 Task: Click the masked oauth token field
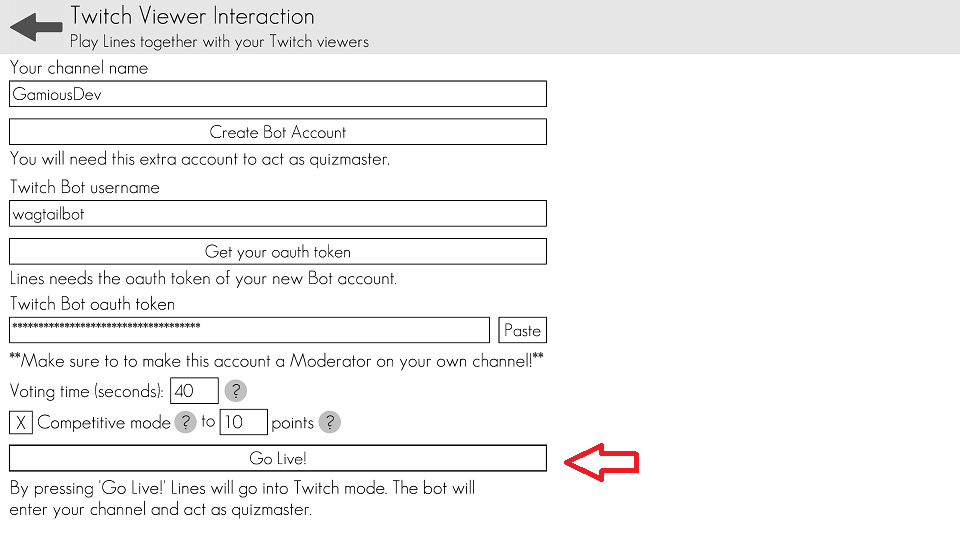(x=249, y=330)
